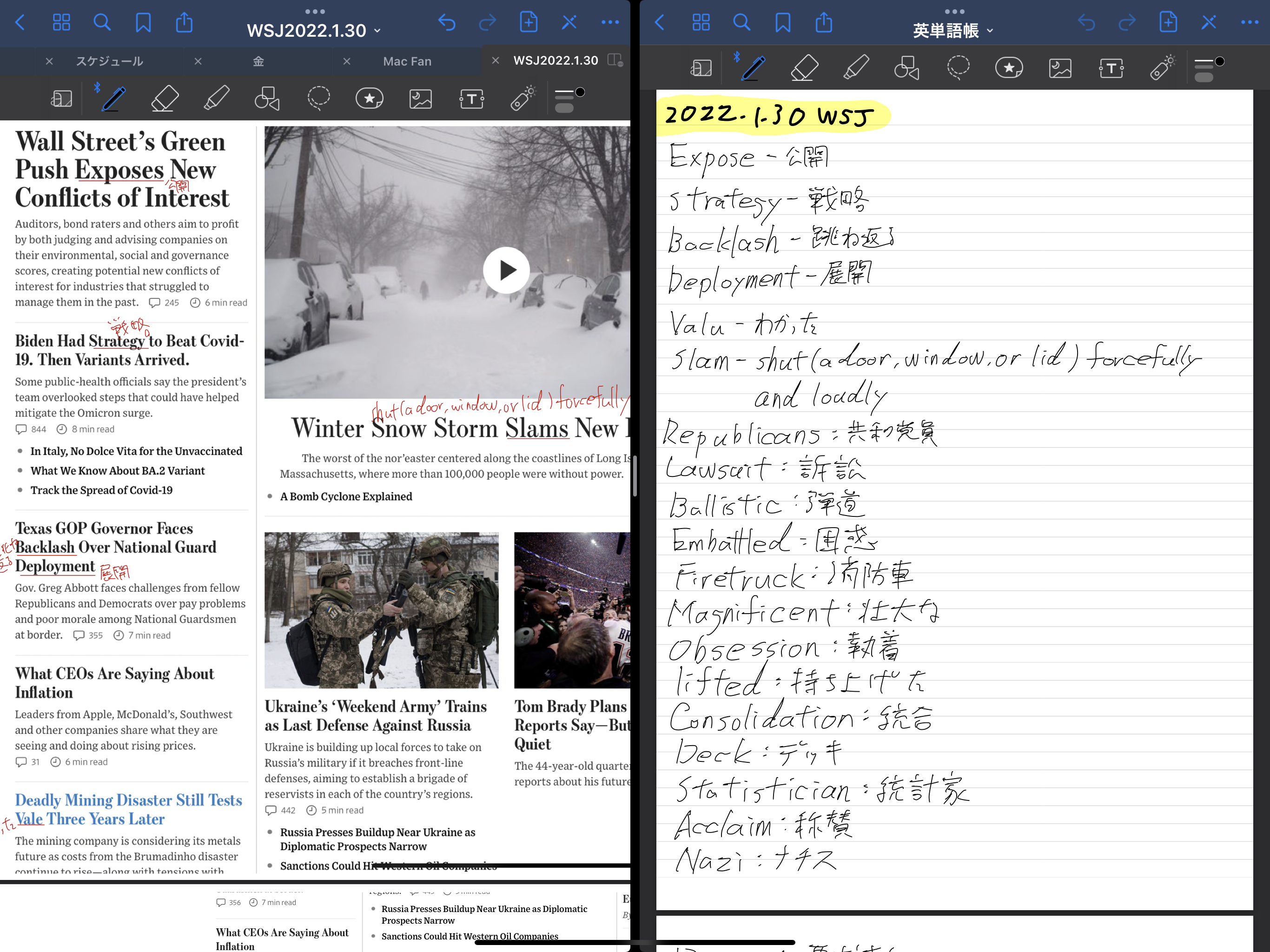Switch to the スケジュール tab
Screen dimensions: 1270x952
point(109,61)
